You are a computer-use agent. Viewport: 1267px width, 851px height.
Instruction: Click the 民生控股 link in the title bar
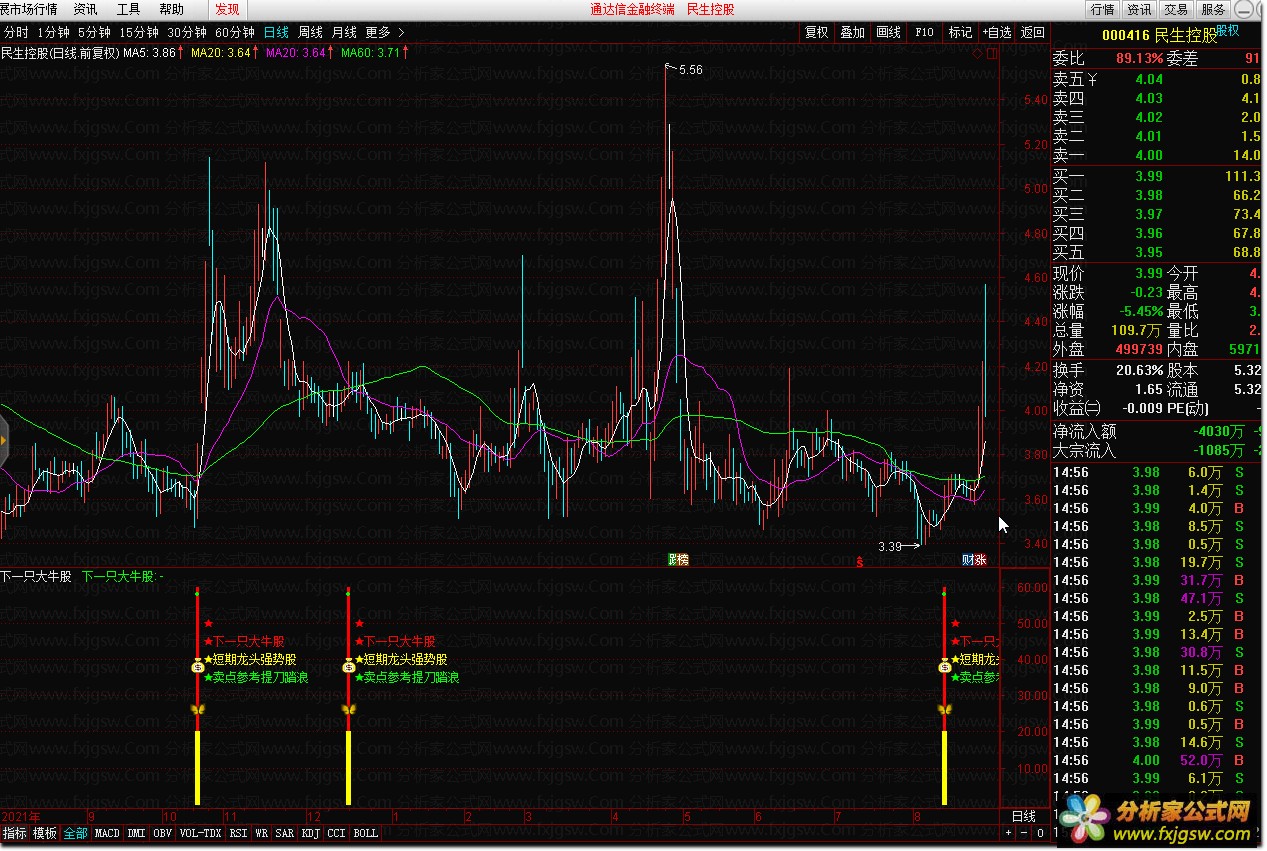point(711,9)
